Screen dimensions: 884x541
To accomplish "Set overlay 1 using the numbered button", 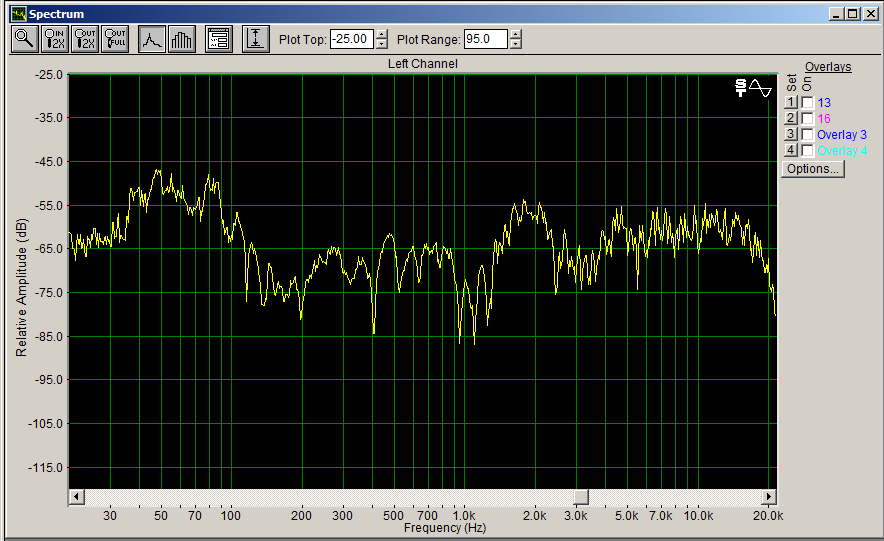I will pyautogui.click(x=790, y=103).
